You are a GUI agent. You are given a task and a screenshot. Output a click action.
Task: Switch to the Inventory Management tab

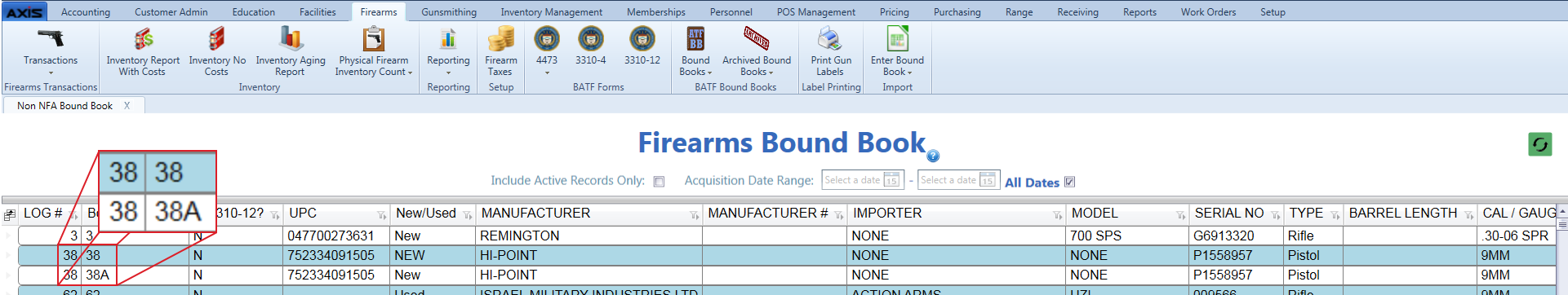click(552, 12)
